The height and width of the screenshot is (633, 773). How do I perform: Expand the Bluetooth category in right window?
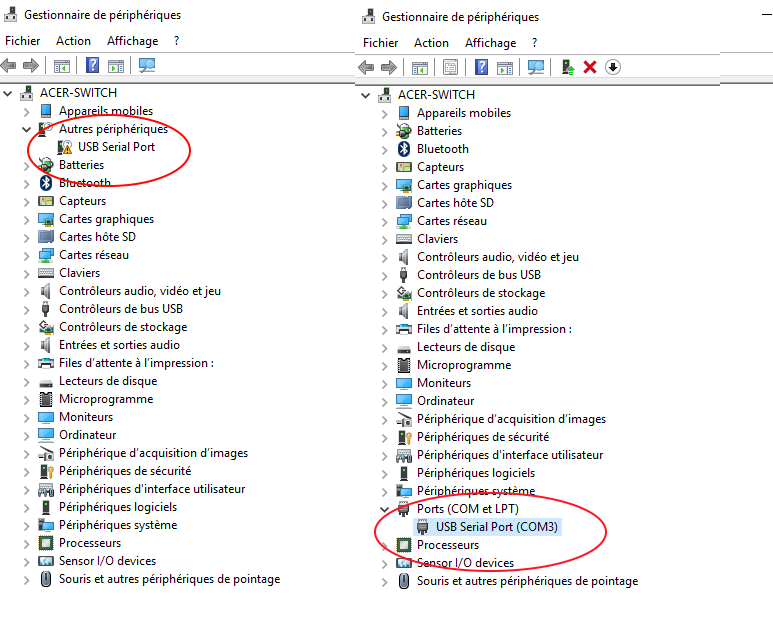[x=384, y=149]
